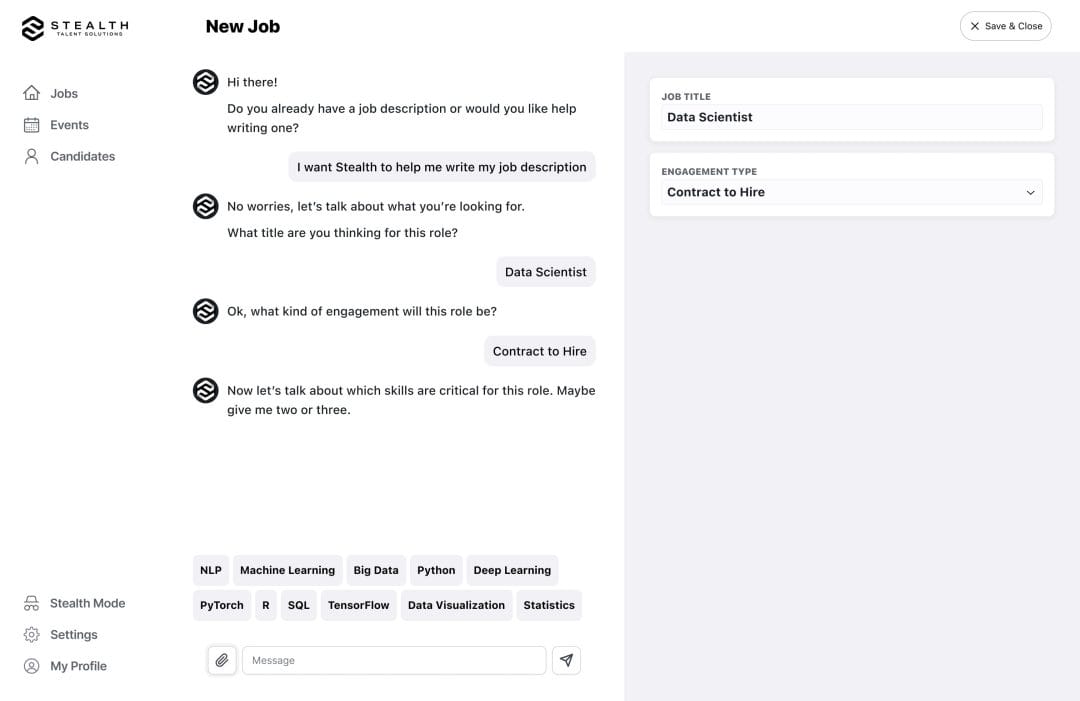The height and width of the screenshot is (701, 1080).
Task: Navigate to the Jobs section
Action: pos(64,93)
